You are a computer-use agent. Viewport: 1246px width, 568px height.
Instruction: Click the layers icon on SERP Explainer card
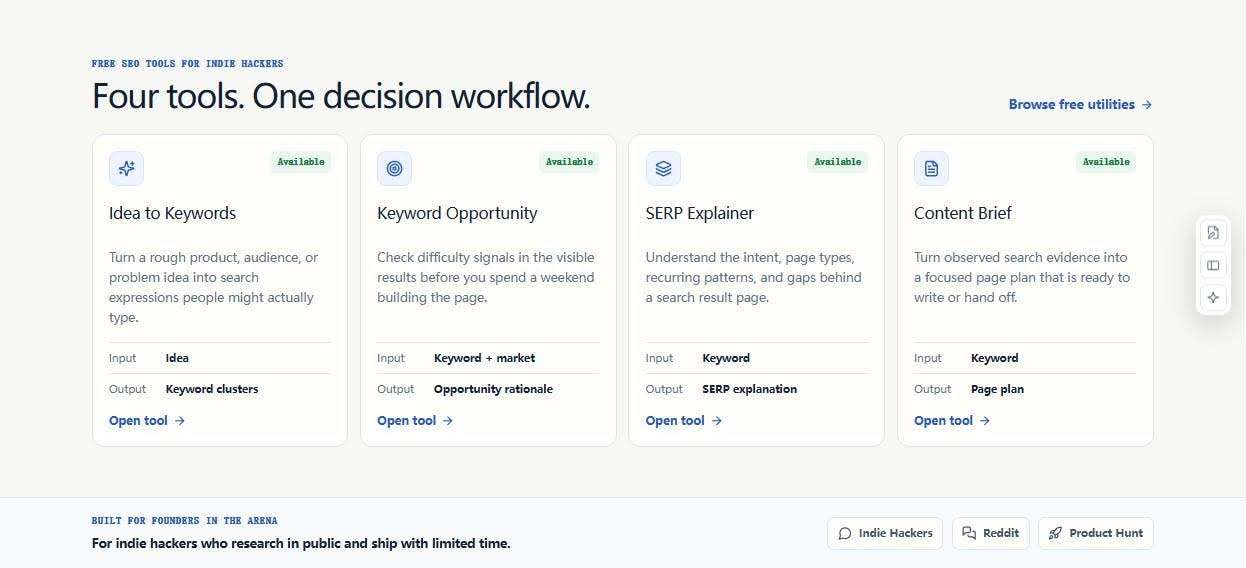point(663,168)
